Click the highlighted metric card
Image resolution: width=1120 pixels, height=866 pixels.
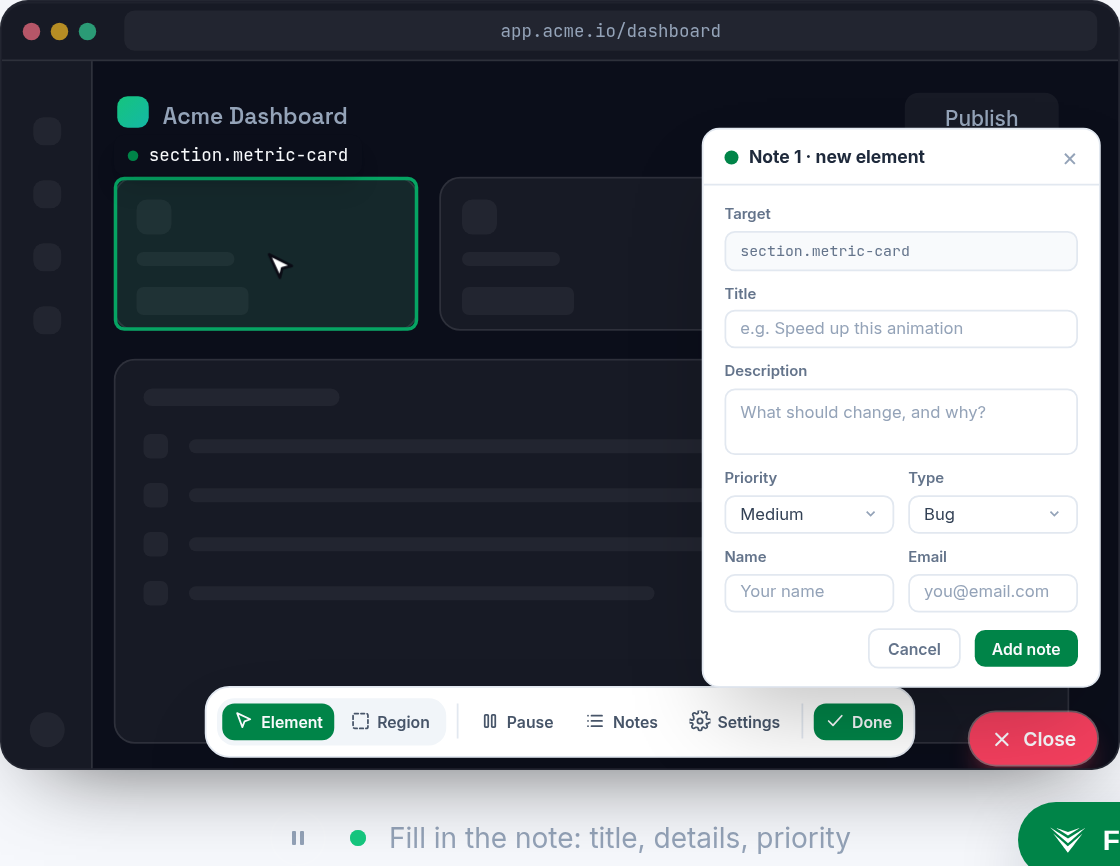pyautogui.click(x=266, y=254)
